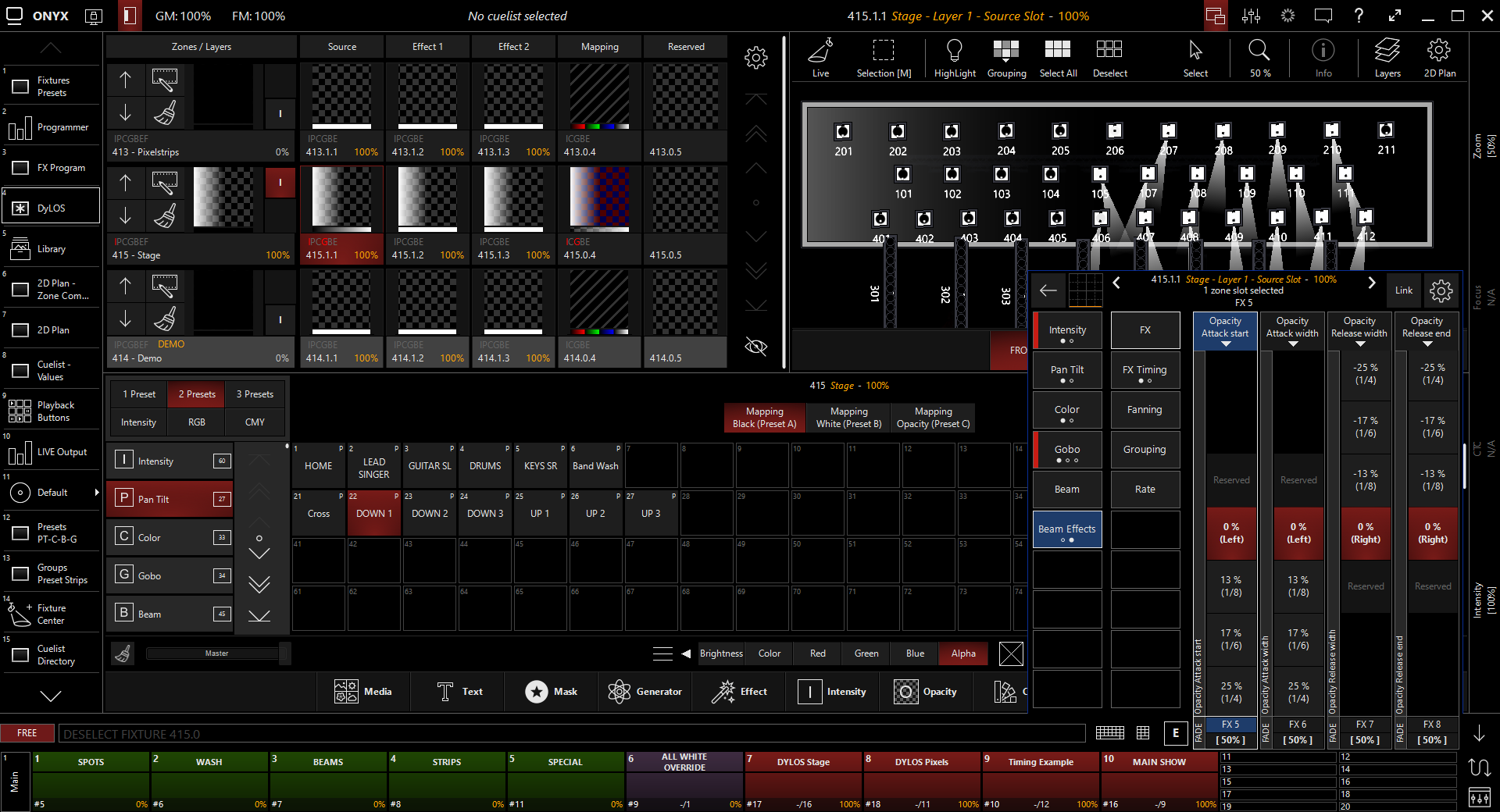Open the Grouping tool

coord(1006,57)
